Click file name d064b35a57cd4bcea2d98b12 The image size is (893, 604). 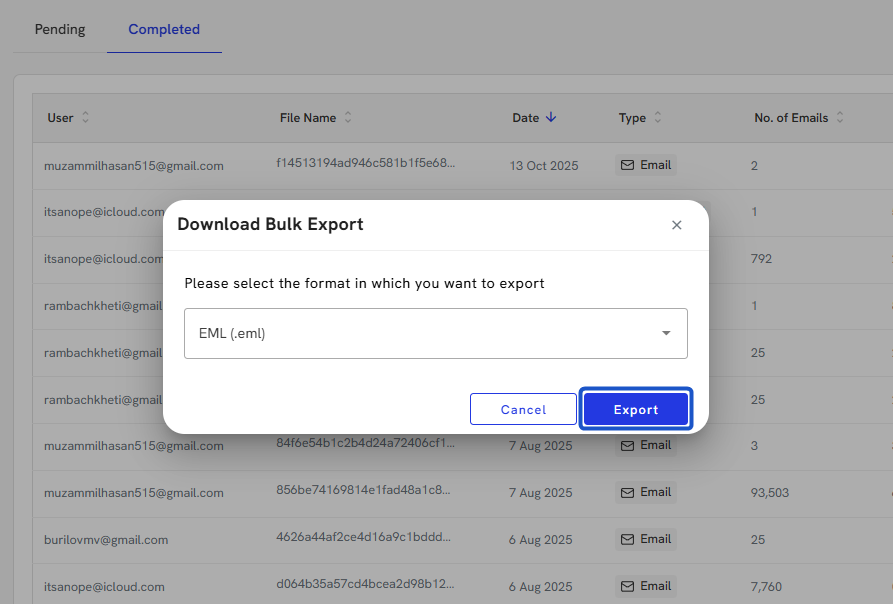click(364, 584)
